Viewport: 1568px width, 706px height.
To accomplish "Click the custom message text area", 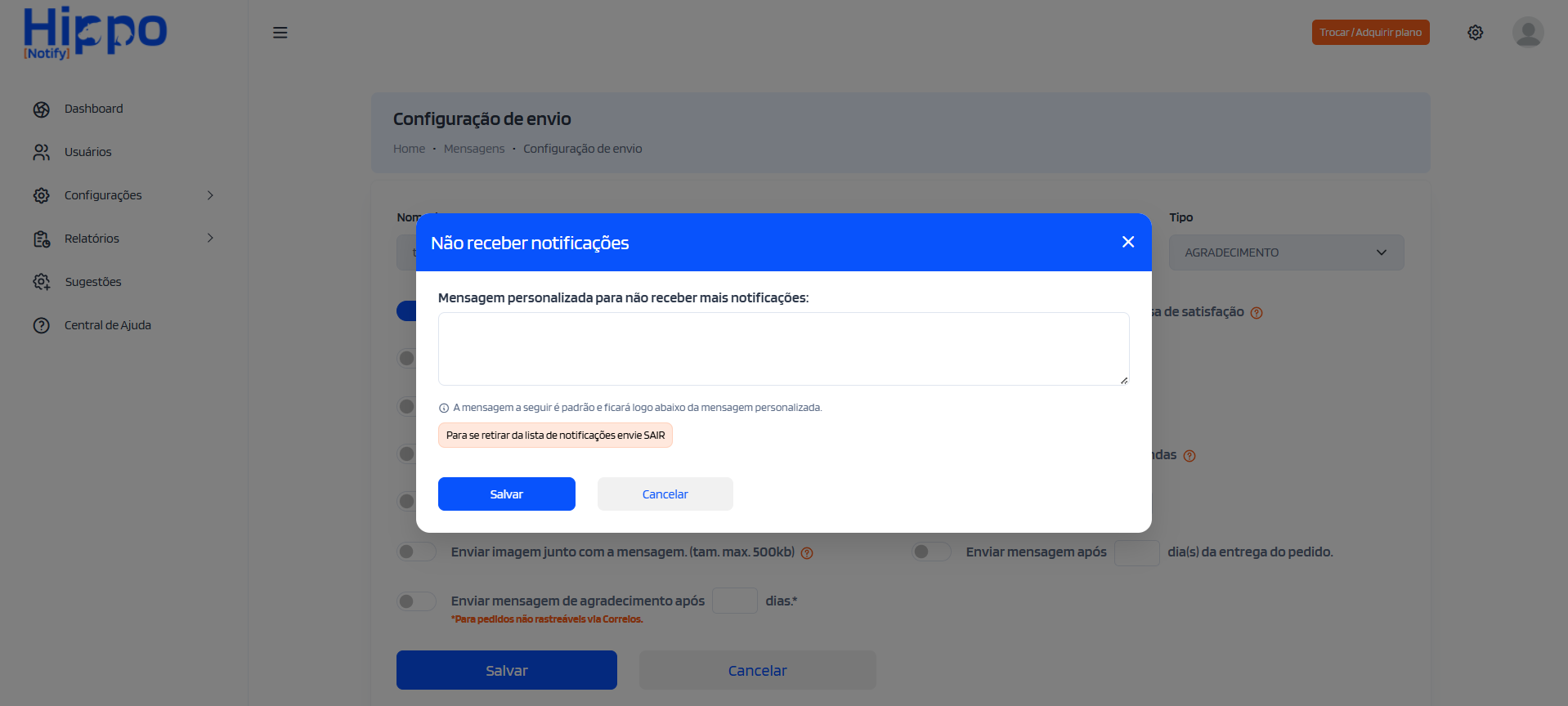I will click(x=782, y=348).
